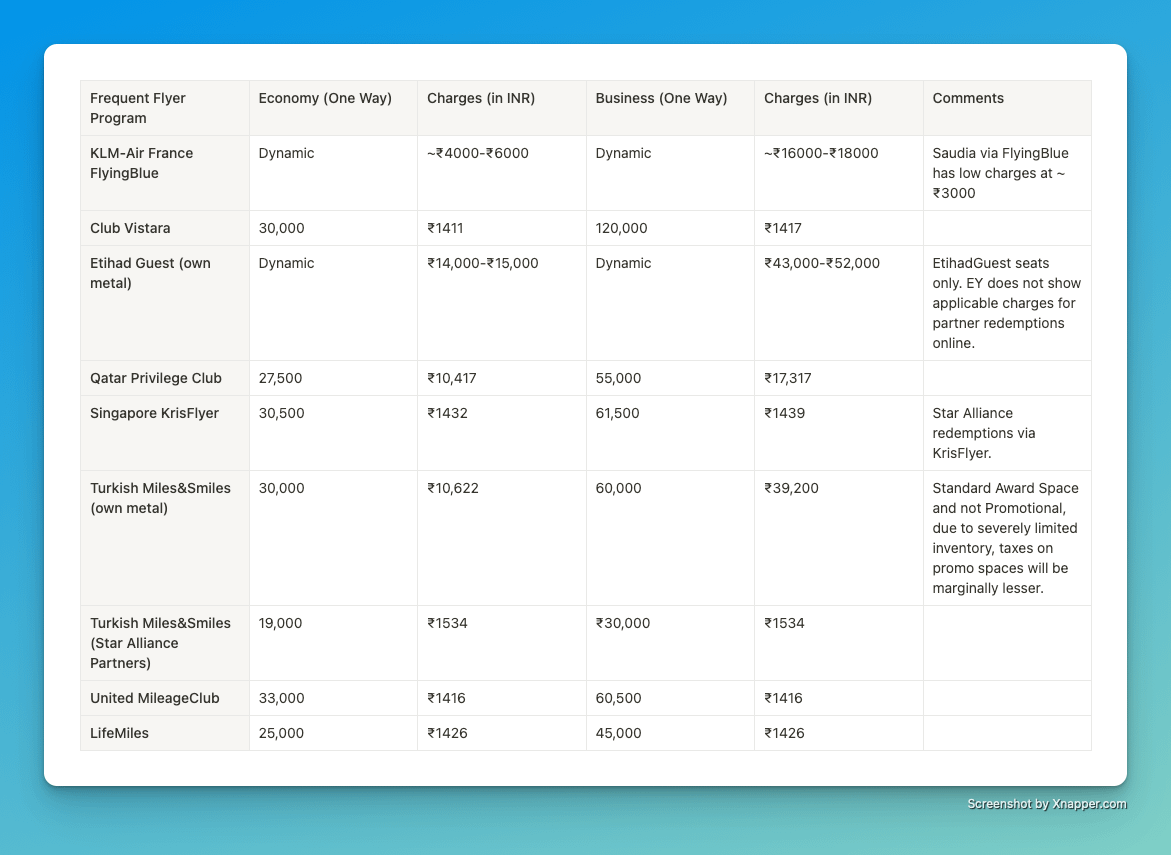1171x855 pixels.
Task: Select the "Qatar Privilege Club" program cell
Action: click(x=155, y=378)
